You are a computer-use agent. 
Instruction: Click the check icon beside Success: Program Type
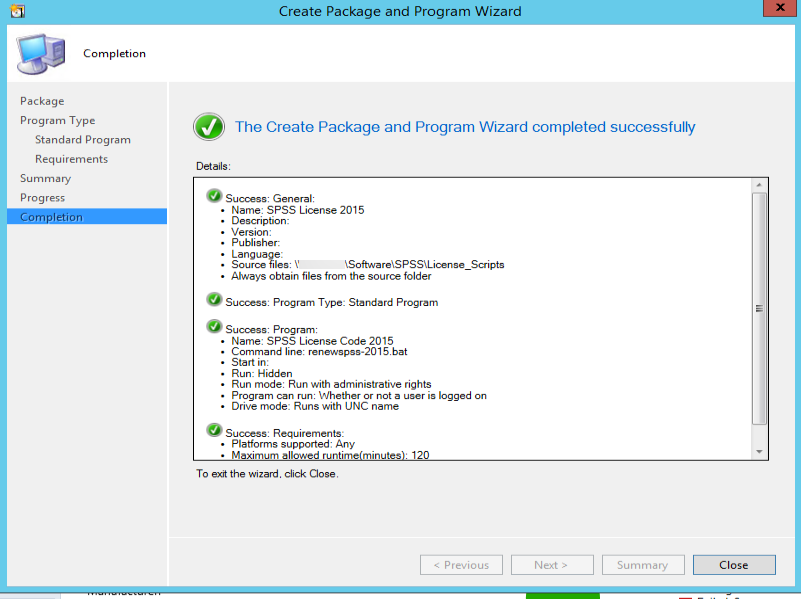click(214, 300)
